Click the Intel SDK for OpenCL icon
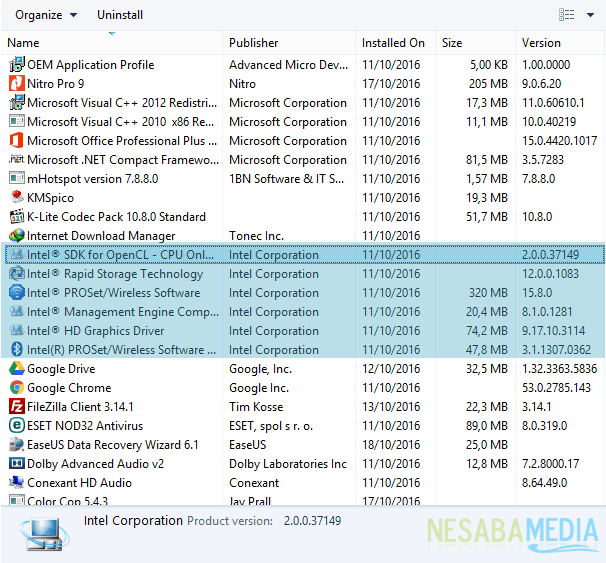Image resolution: width=606 pixels, height=563 pixels. click(x=17, y=254)
